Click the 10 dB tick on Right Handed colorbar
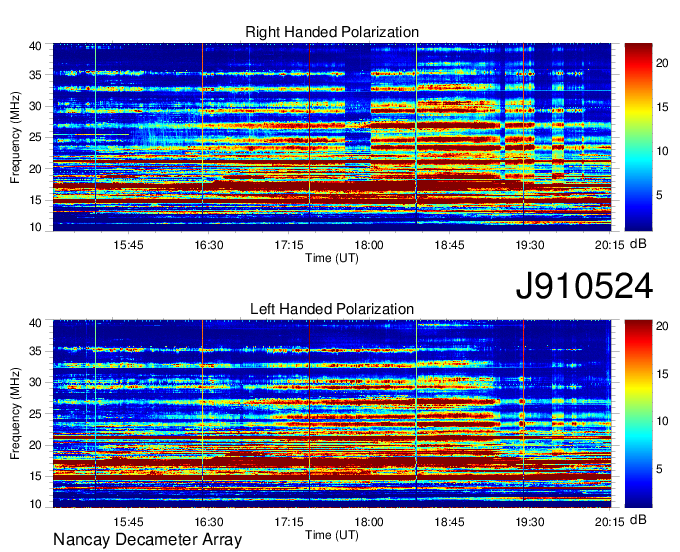 pyautogui.click(x=662, y=151)
